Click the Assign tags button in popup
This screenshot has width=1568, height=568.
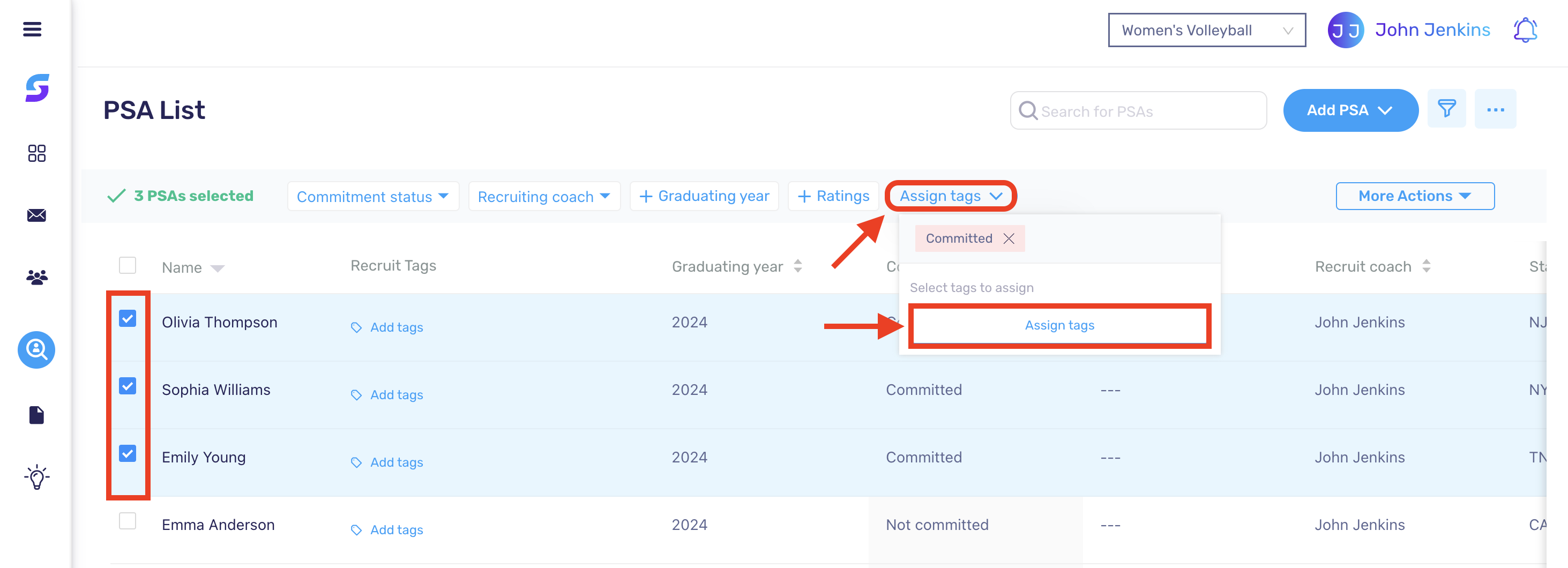point(1059,325)
